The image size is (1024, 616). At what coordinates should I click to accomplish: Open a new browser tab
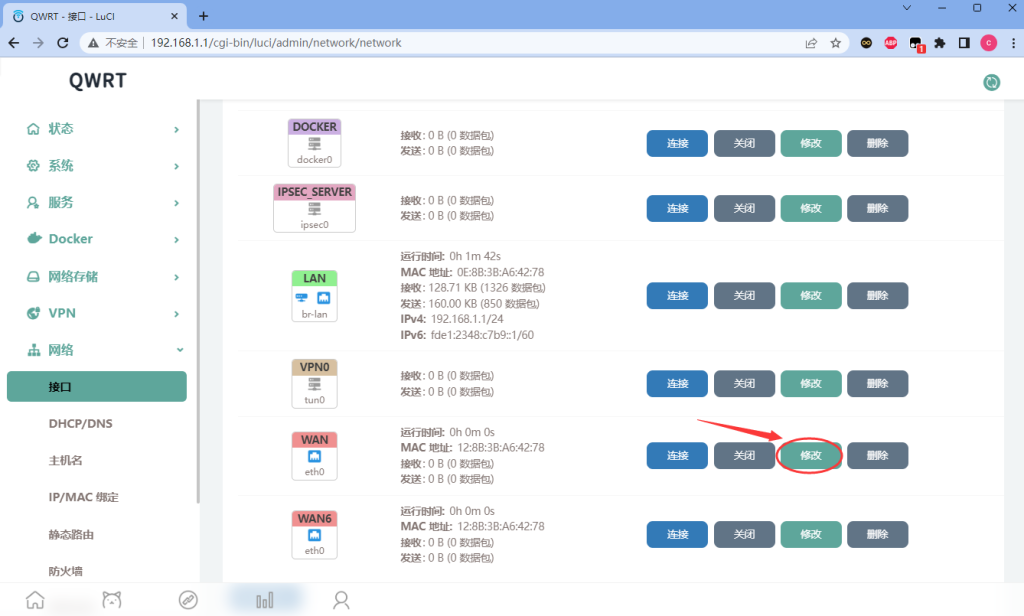tap(203, 16)
